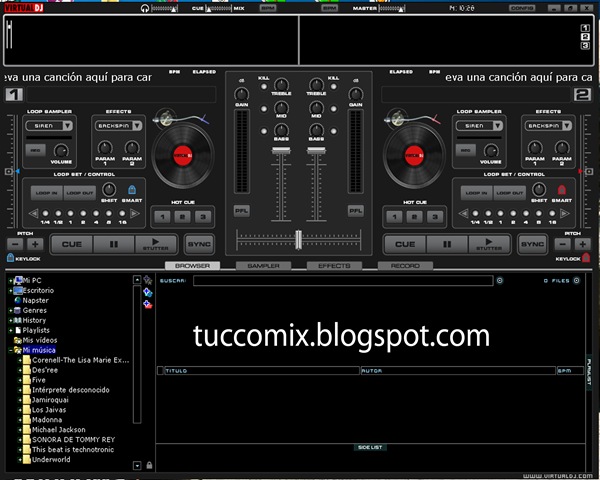Click the pause button on deck 1
The height and width of the screenshot is (480, 600).
[114, 244]
